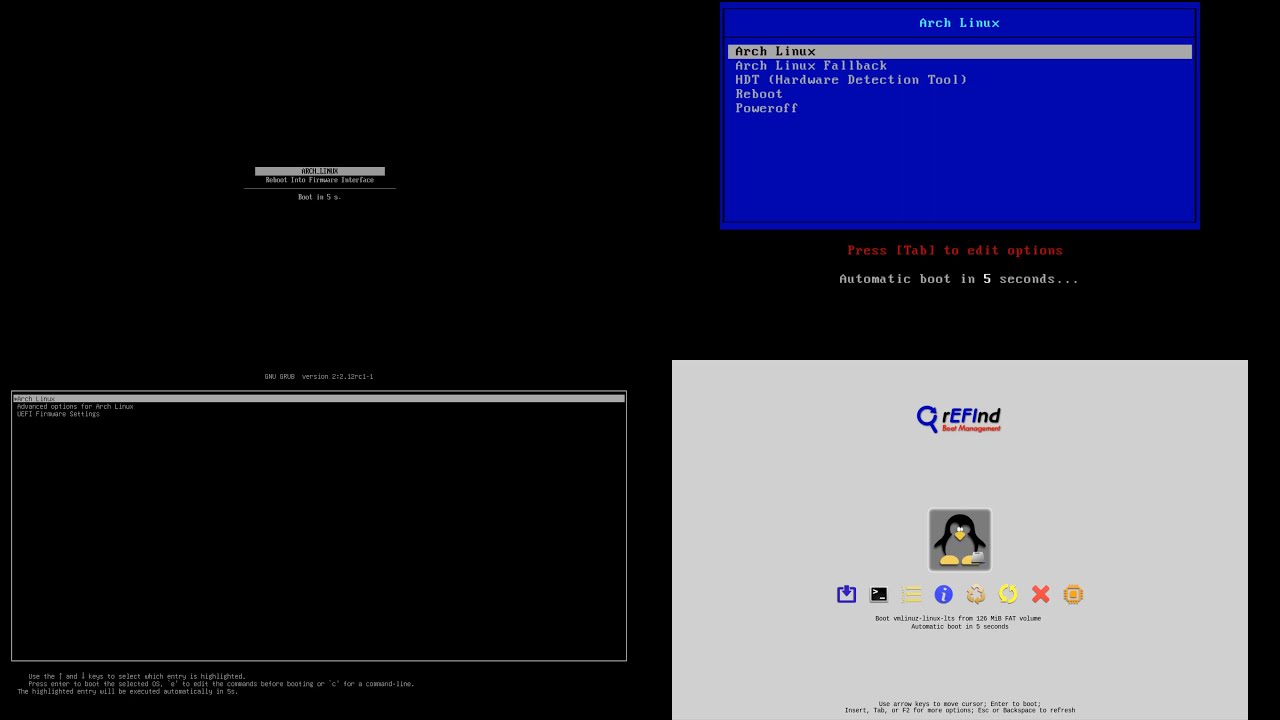This screenshot has width=1280, height=720.
Task: Select Poweroff in the blue boot menu
Action: 766,108
